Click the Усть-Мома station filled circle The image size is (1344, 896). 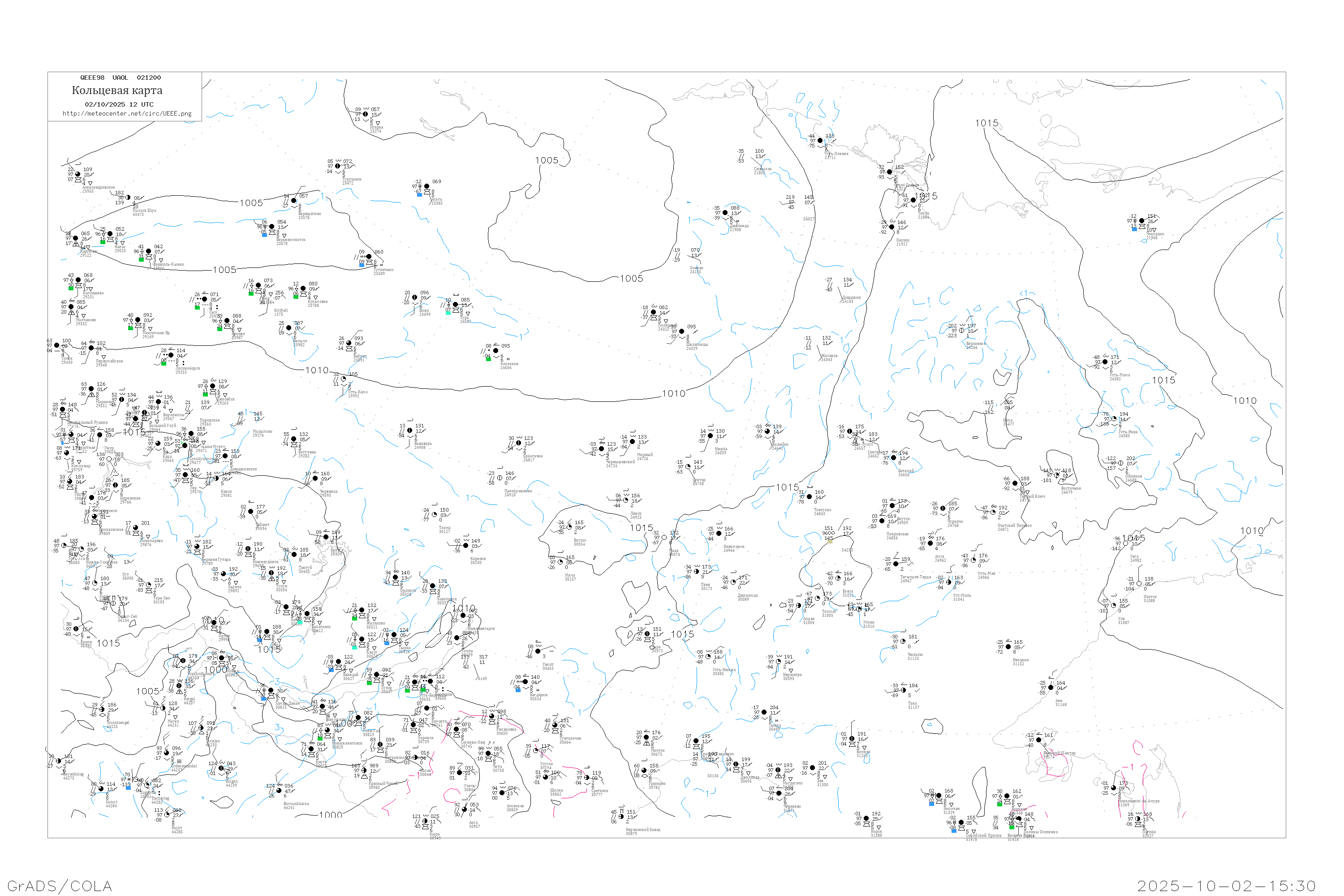click(x=1105, y=362)
